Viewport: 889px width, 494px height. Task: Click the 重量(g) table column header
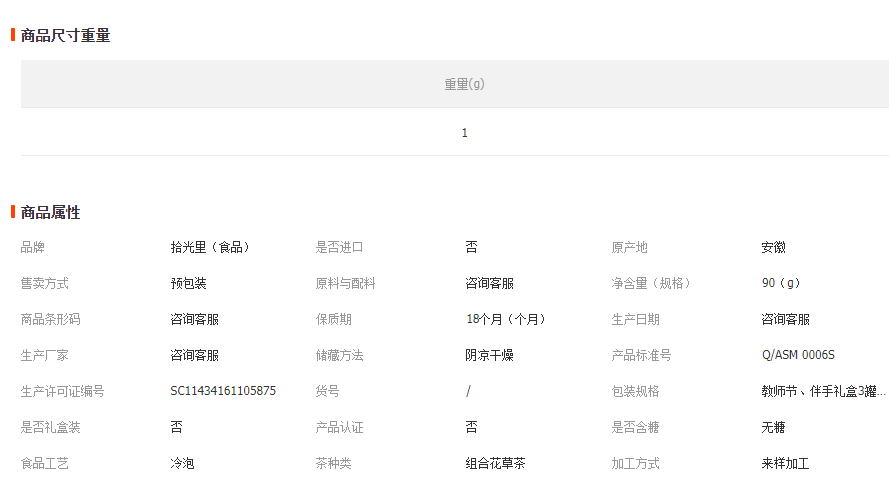point(464,84)
